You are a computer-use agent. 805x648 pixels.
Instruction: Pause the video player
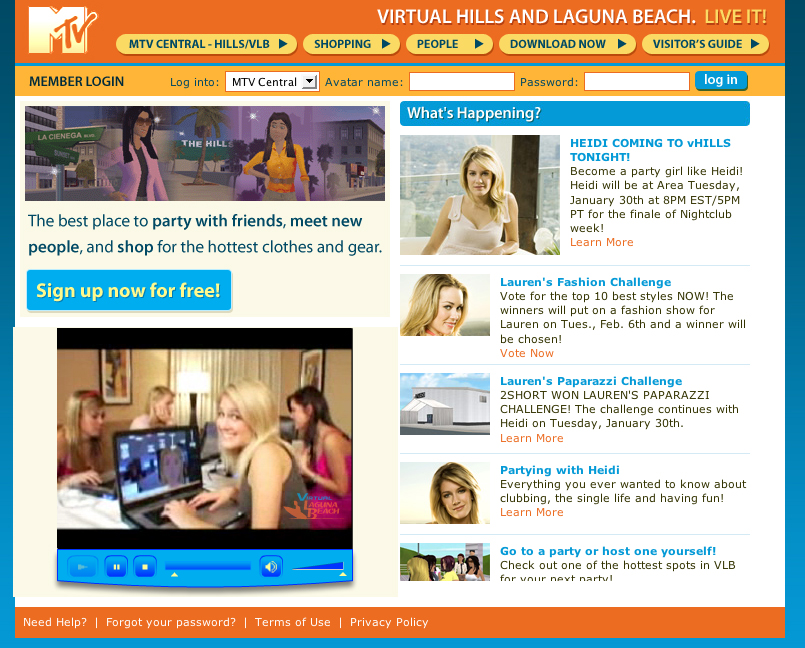coord(117,567)
